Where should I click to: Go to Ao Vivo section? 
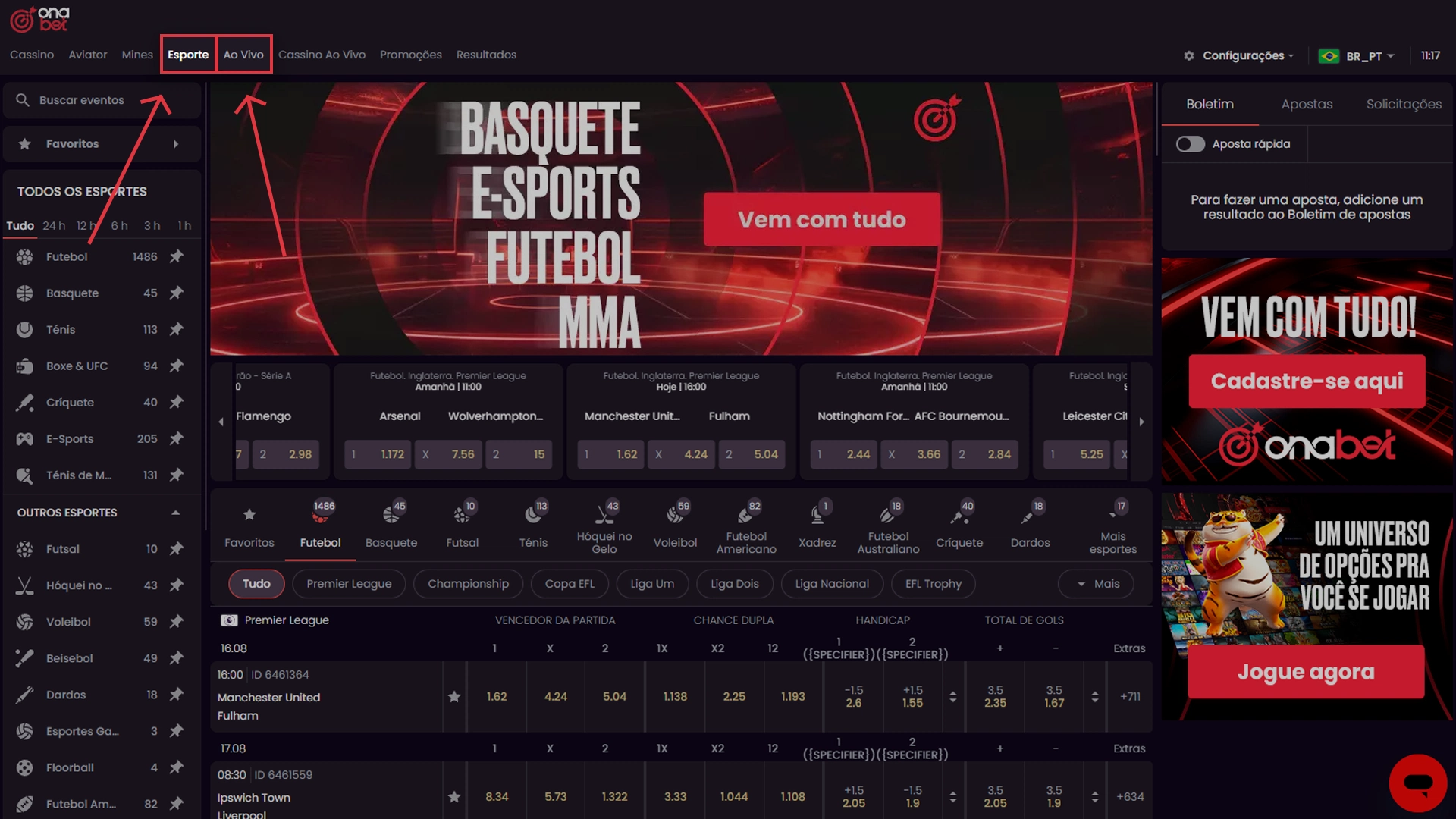pyautogui.click(x=243, y=55)
